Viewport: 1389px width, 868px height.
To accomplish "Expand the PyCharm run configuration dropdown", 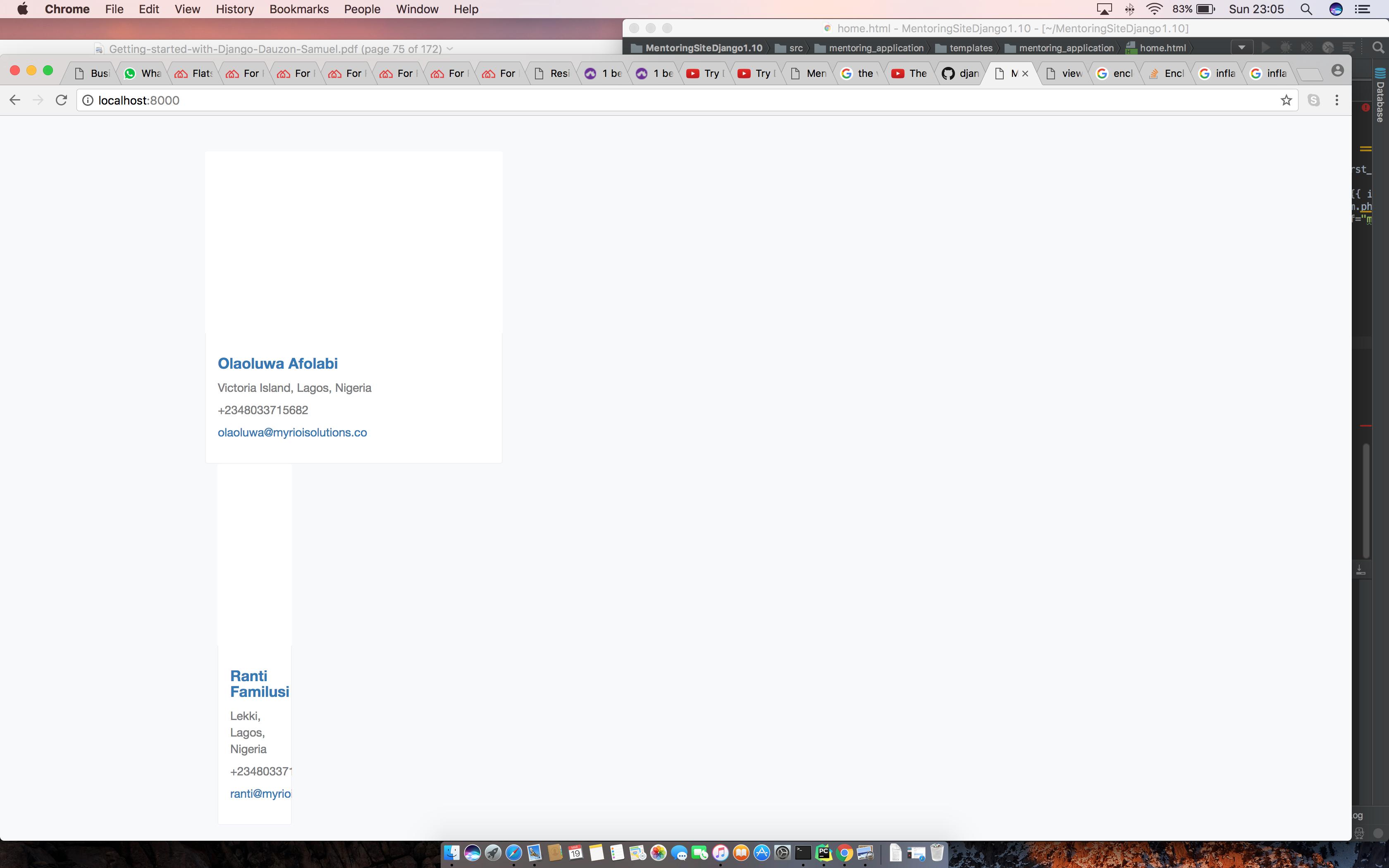I will pyautogui.click(x=1241, y=48).
